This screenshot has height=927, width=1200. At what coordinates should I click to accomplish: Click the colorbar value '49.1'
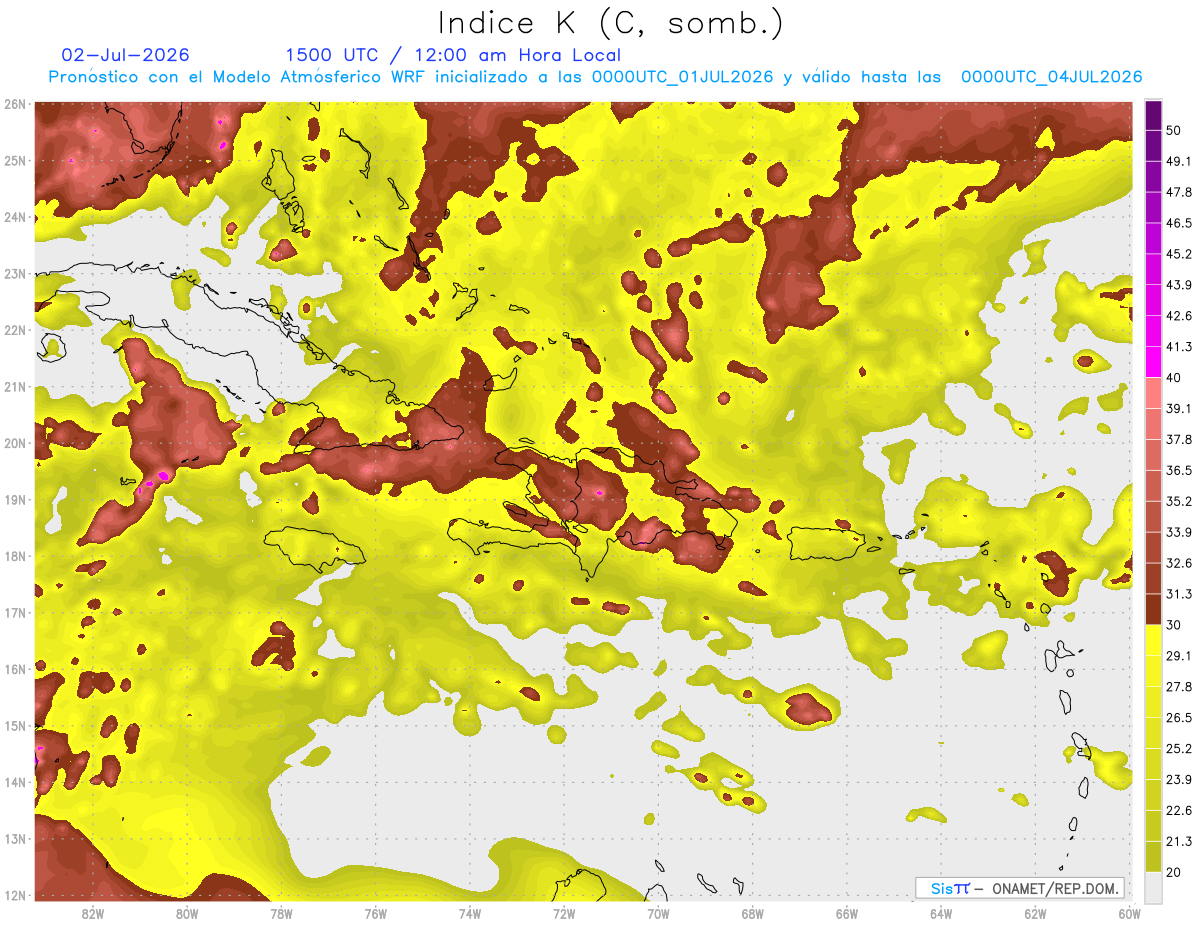1178,161
